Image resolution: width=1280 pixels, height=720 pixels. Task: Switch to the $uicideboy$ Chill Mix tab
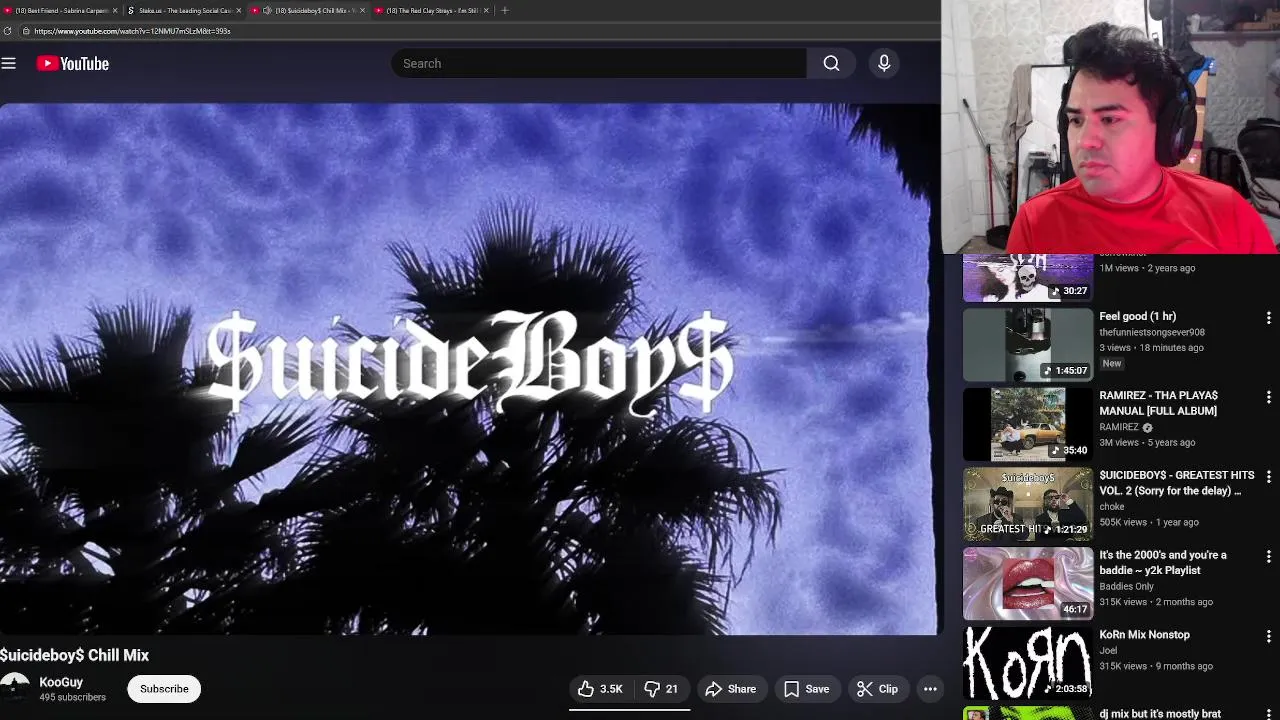click(x=309, y=10)
